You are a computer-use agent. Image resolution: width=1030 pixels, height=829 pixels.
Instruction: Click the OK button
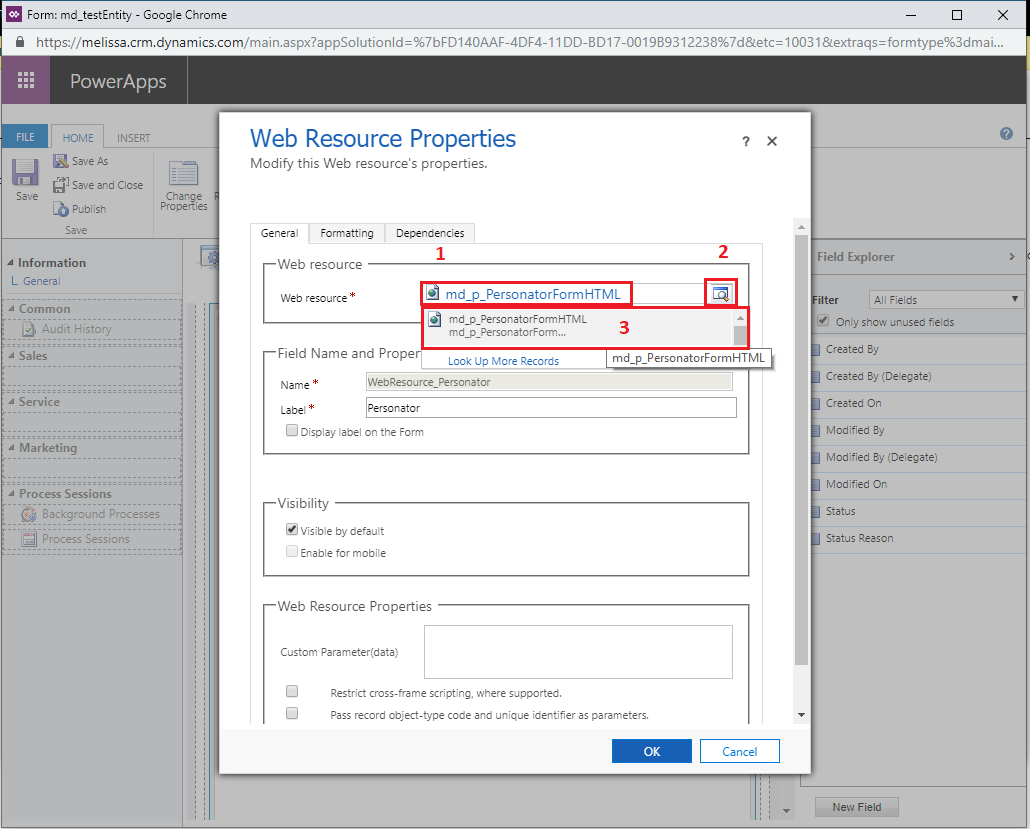pyautogui.click(x=652, y=751)
